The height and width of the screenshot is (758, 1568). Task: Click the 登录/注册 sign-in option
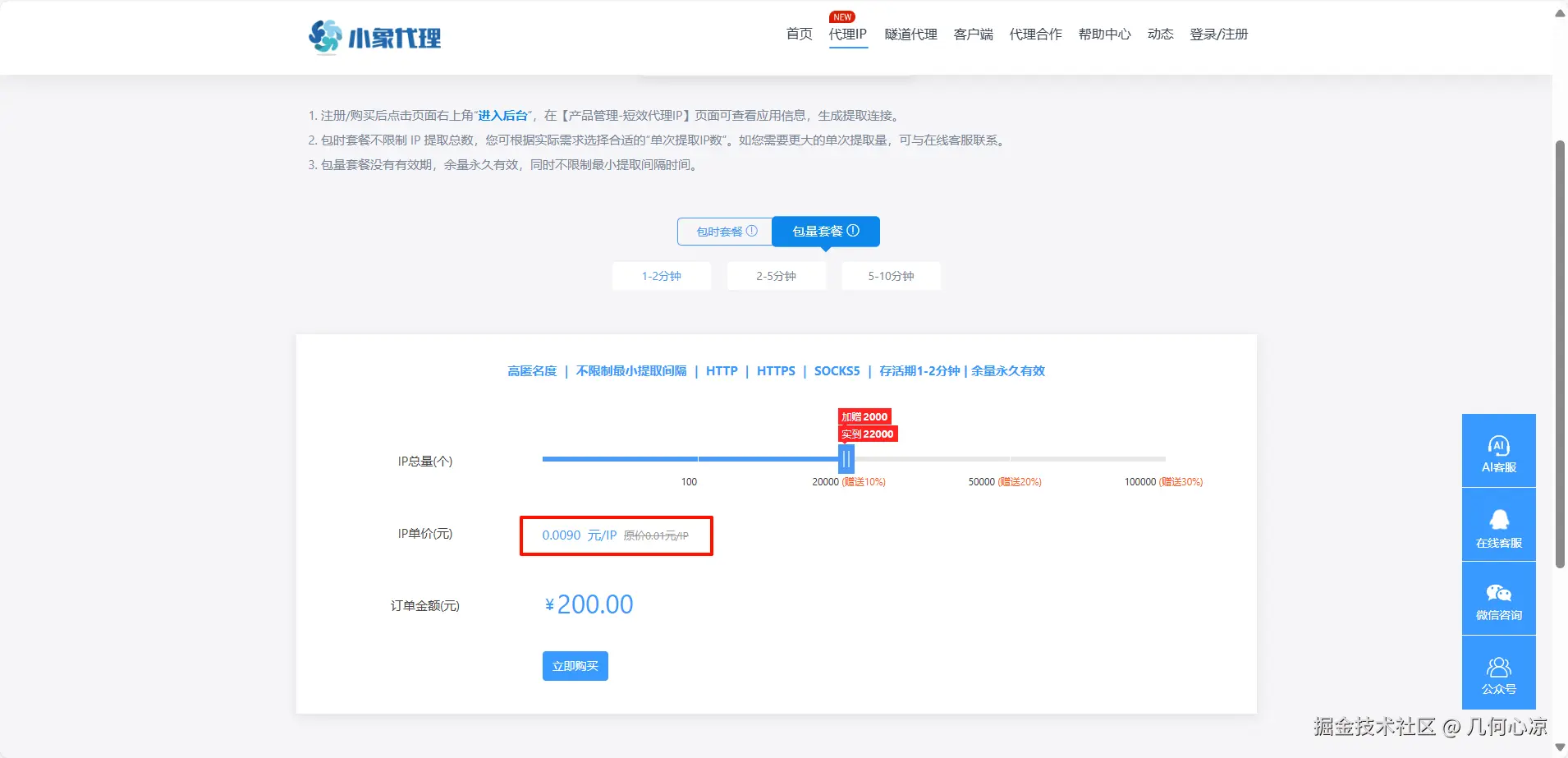(x=1220, y=34)
